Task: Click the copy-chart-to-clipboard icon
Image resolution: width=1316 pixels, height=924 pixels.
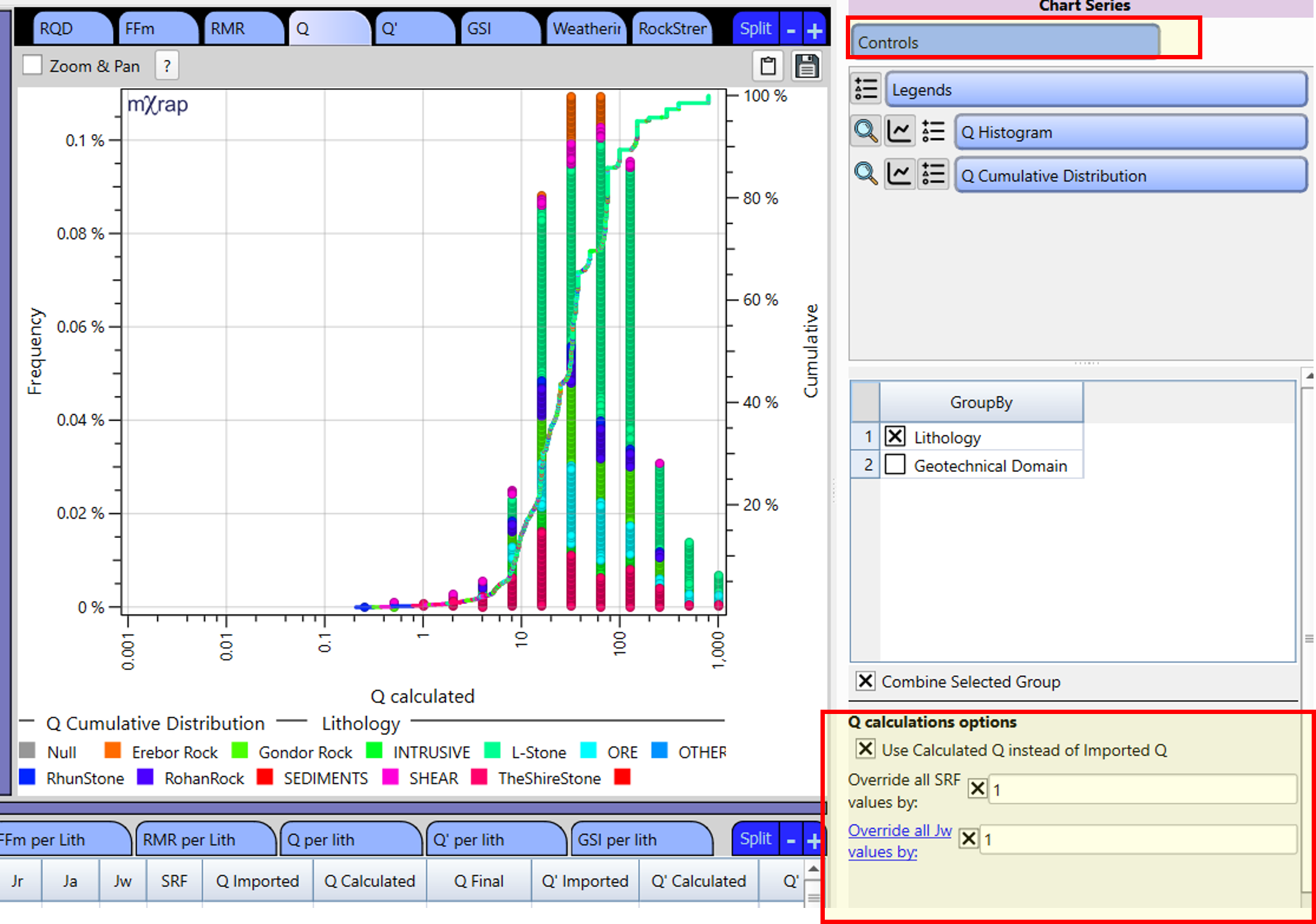Action: pyautogui.click(x=767, y=65)
